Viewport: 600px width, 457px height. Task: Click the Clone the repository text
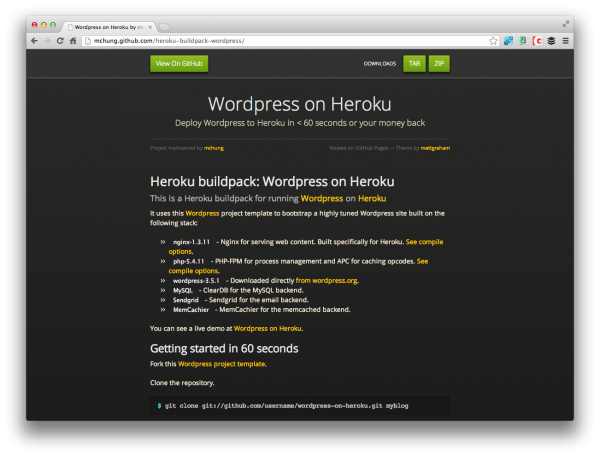182,383
